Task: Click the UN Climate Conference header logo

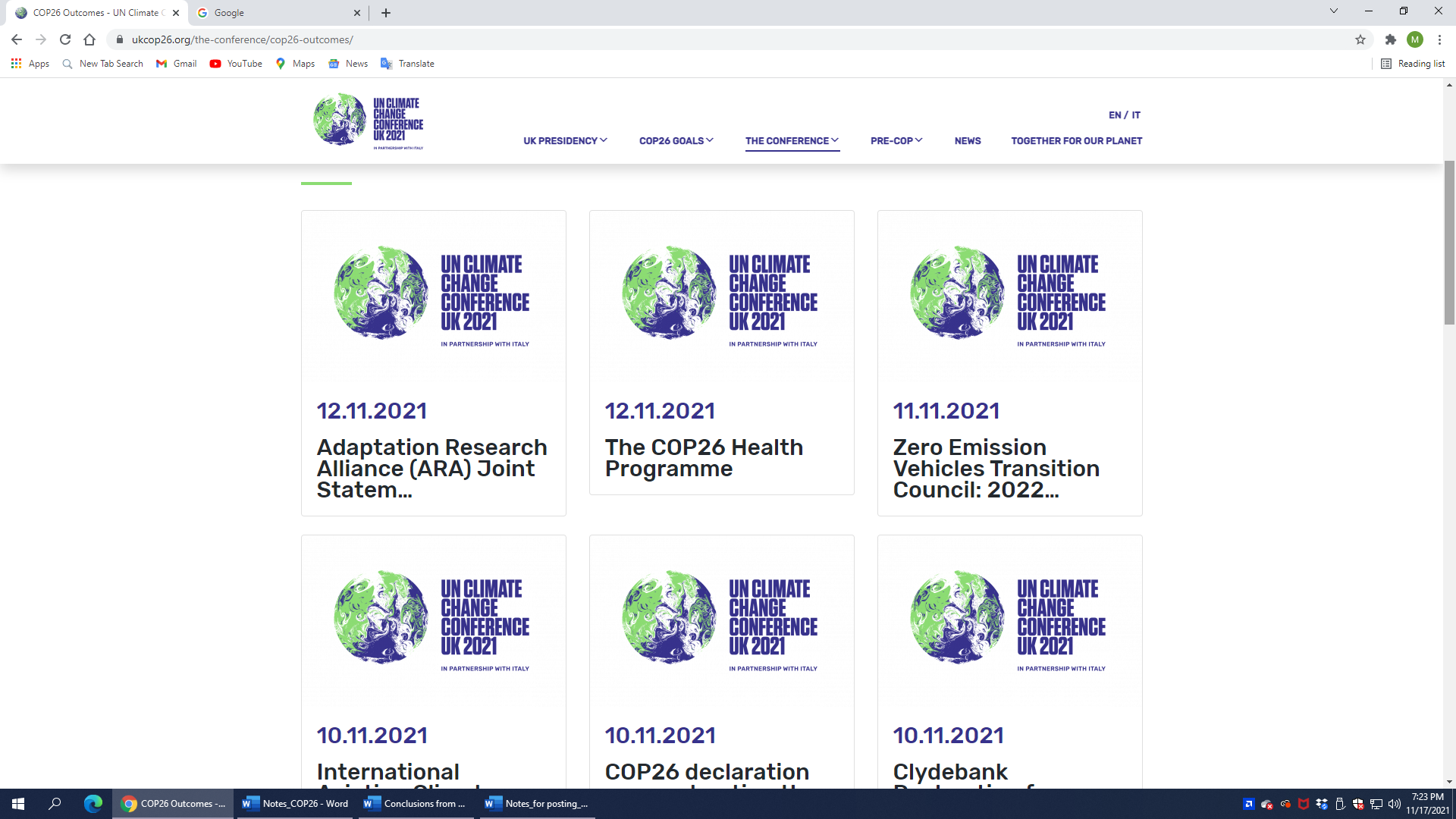Action: pos(369,121)
